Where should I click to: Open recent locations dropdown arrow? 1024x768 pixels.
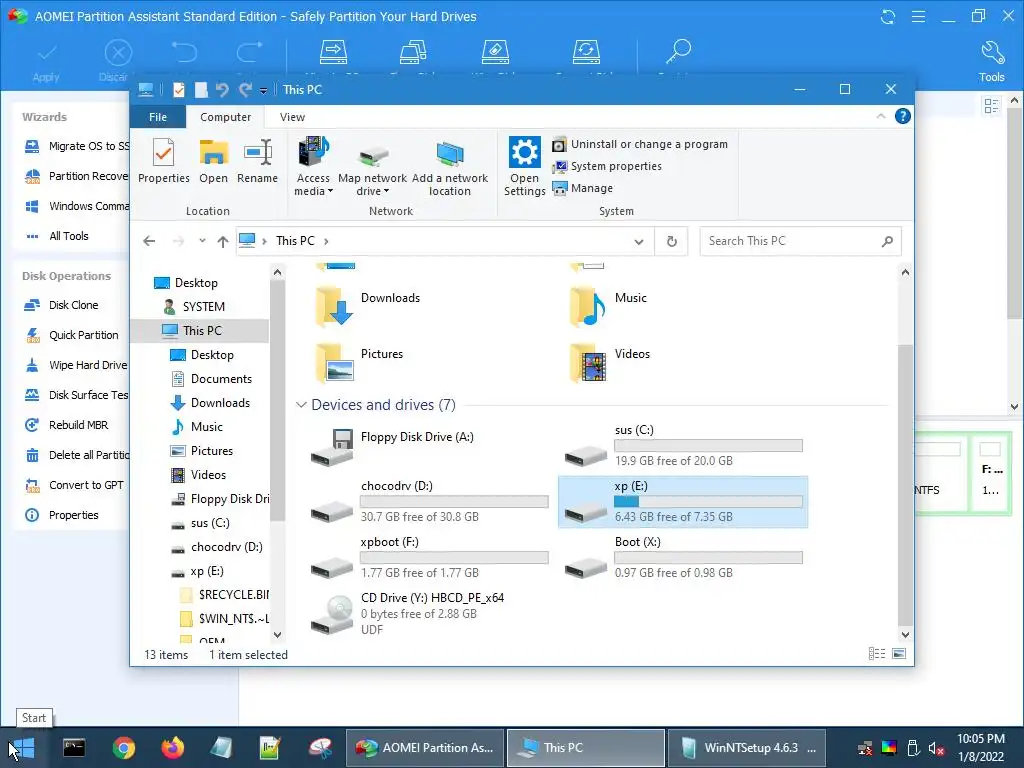202,241
